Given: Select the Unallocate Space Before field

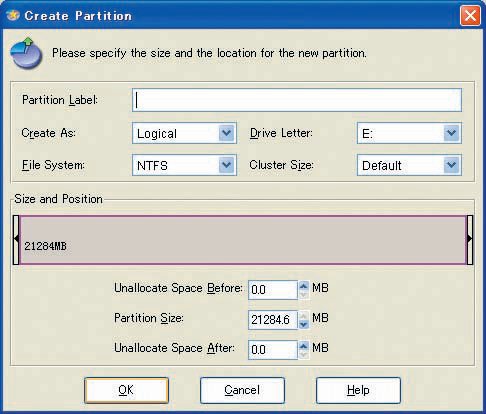Looking at the screenshot, I should 273,290.
